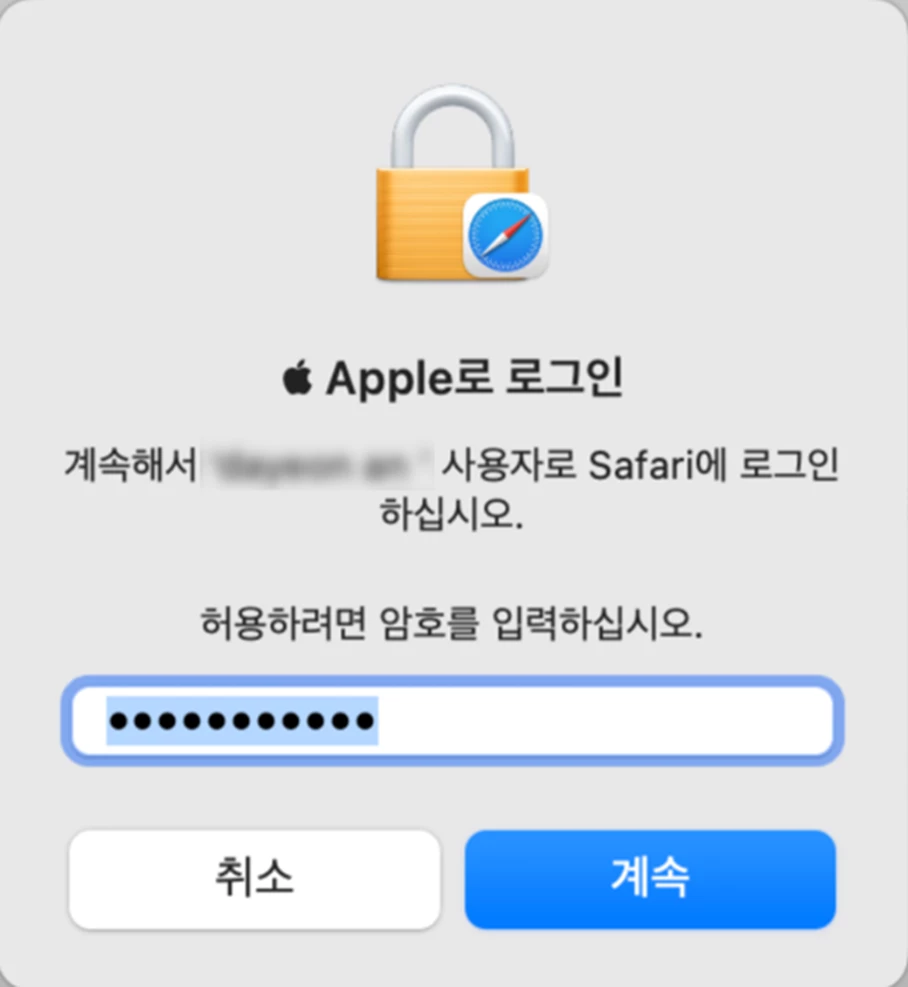Viewport: 908px width, 987px height.
Task: Click the '허용하려면 암호를 입력하십시오.' prompt
Action: tap(451, 624)
